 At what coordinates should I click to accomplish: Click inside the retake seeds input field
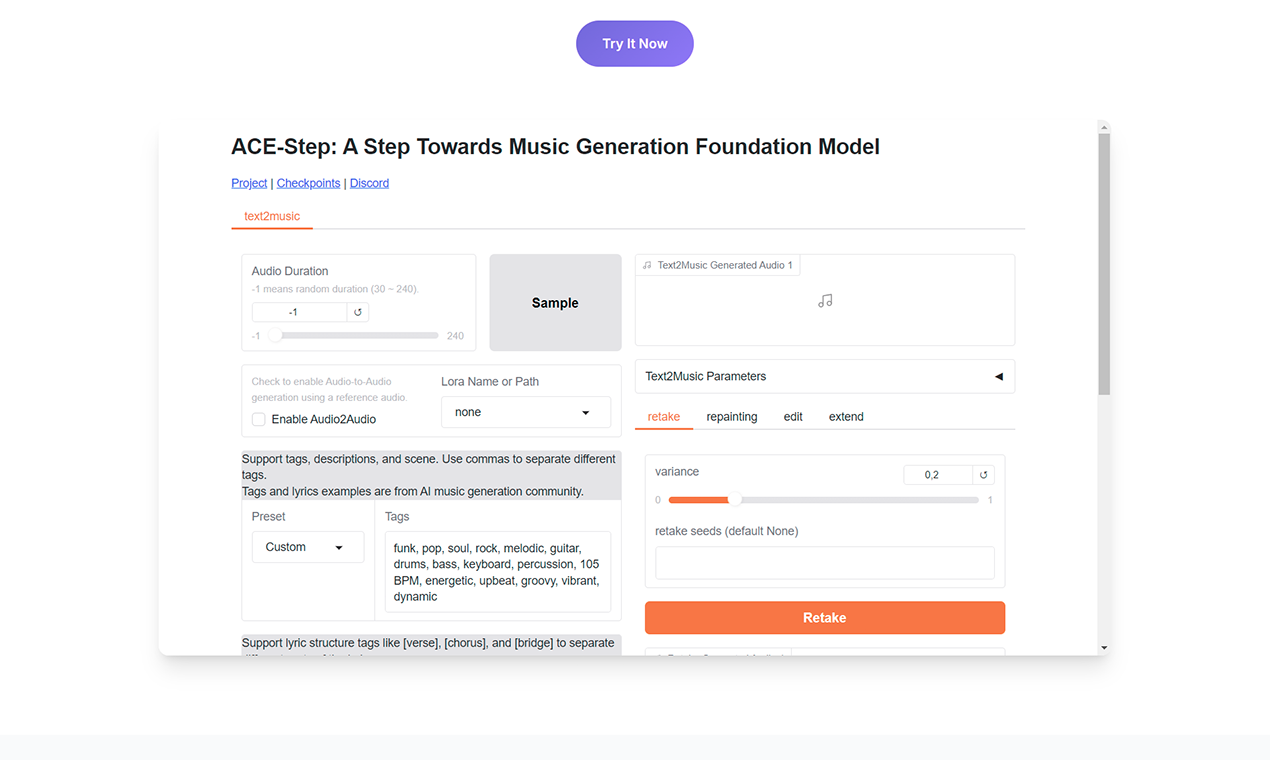(x=824, y=562)
